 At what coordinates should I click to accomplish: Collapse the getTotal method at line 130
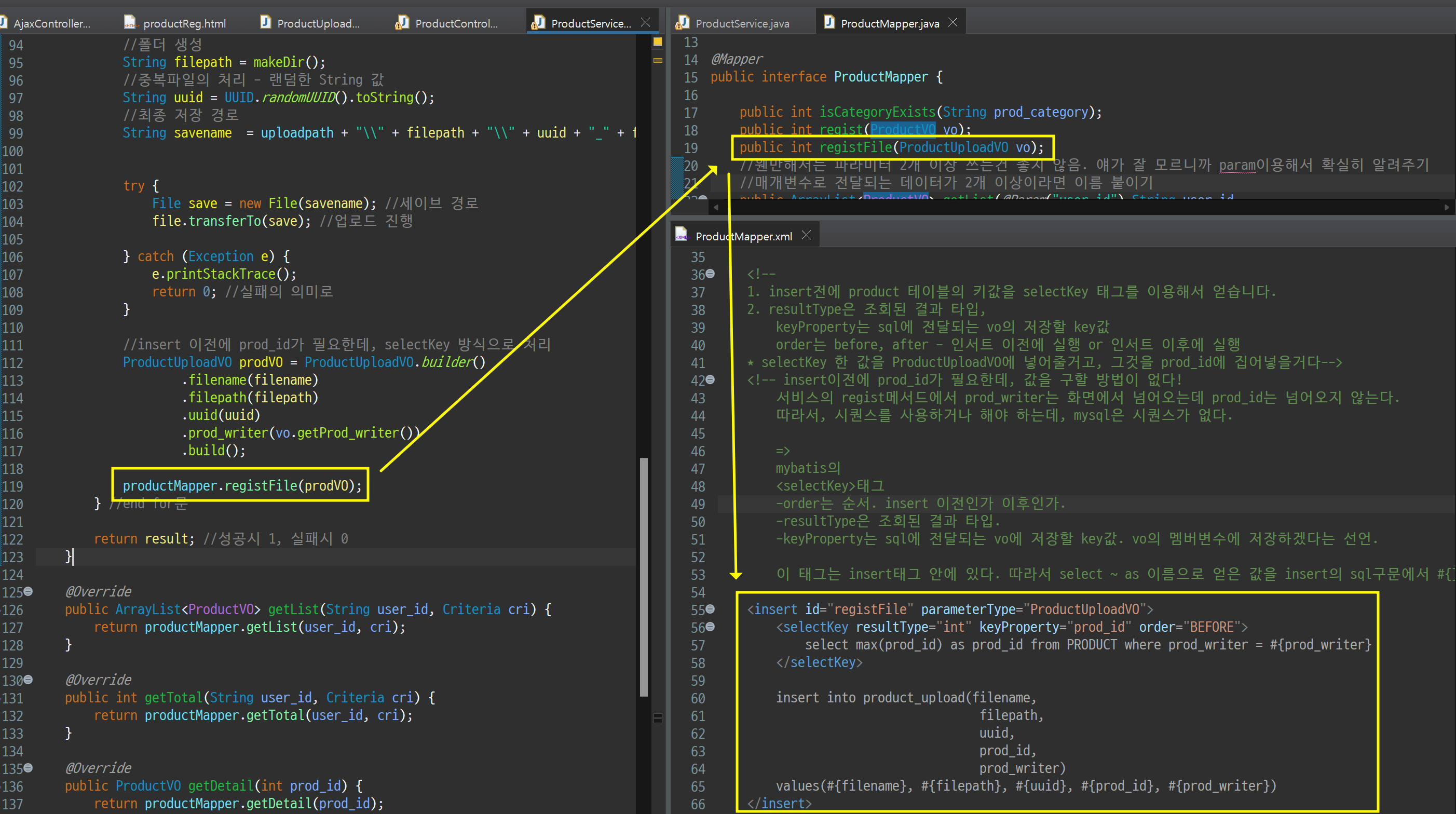(28, 680)
